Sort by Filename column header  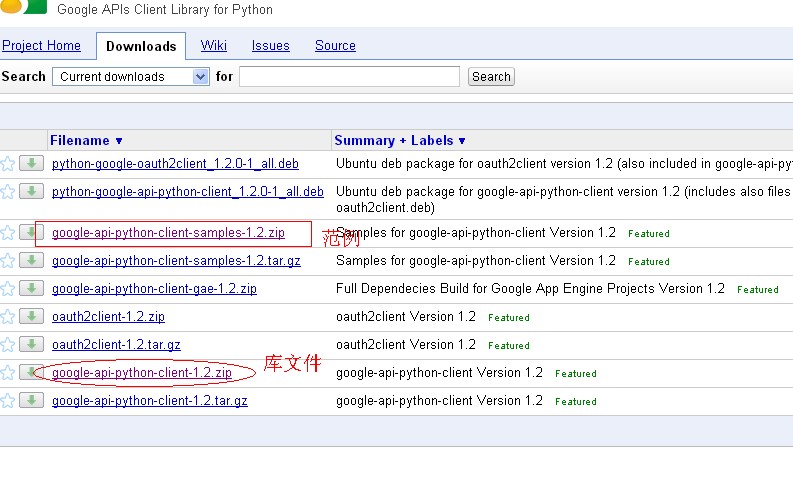pyautogui.click(x=86, y=141)
